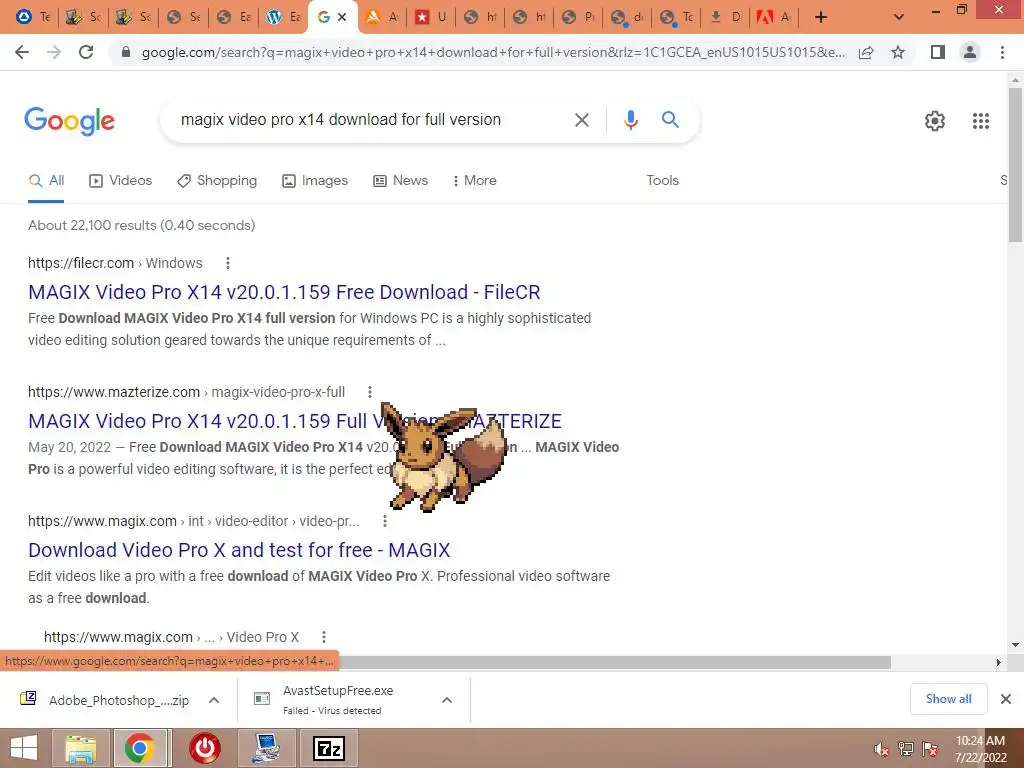This screenshot has height=768, width=1024.
Task: Expand the More search filters
Action: (x=475, y=181)
